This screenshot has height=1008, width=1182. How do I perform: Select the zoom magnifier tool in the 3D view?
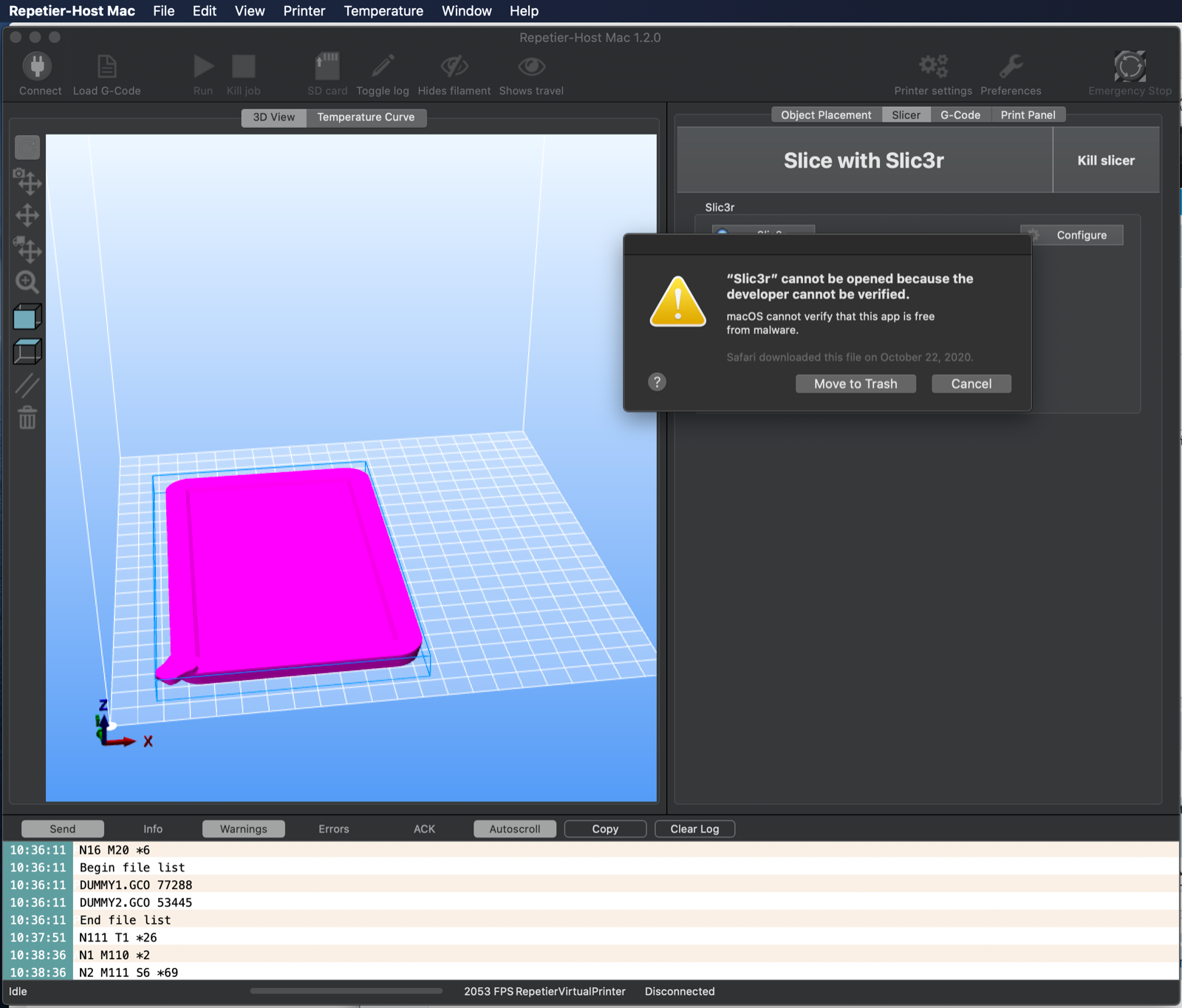pyautogui.click(x=27, y=282)
